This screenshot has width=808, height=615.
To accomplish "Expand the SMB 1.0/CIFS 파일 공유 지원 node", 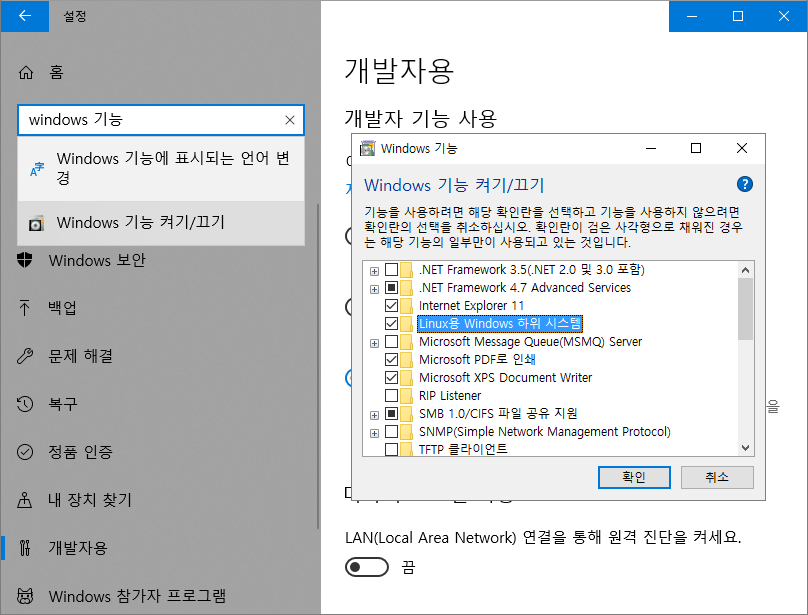I will pos(375,414).
